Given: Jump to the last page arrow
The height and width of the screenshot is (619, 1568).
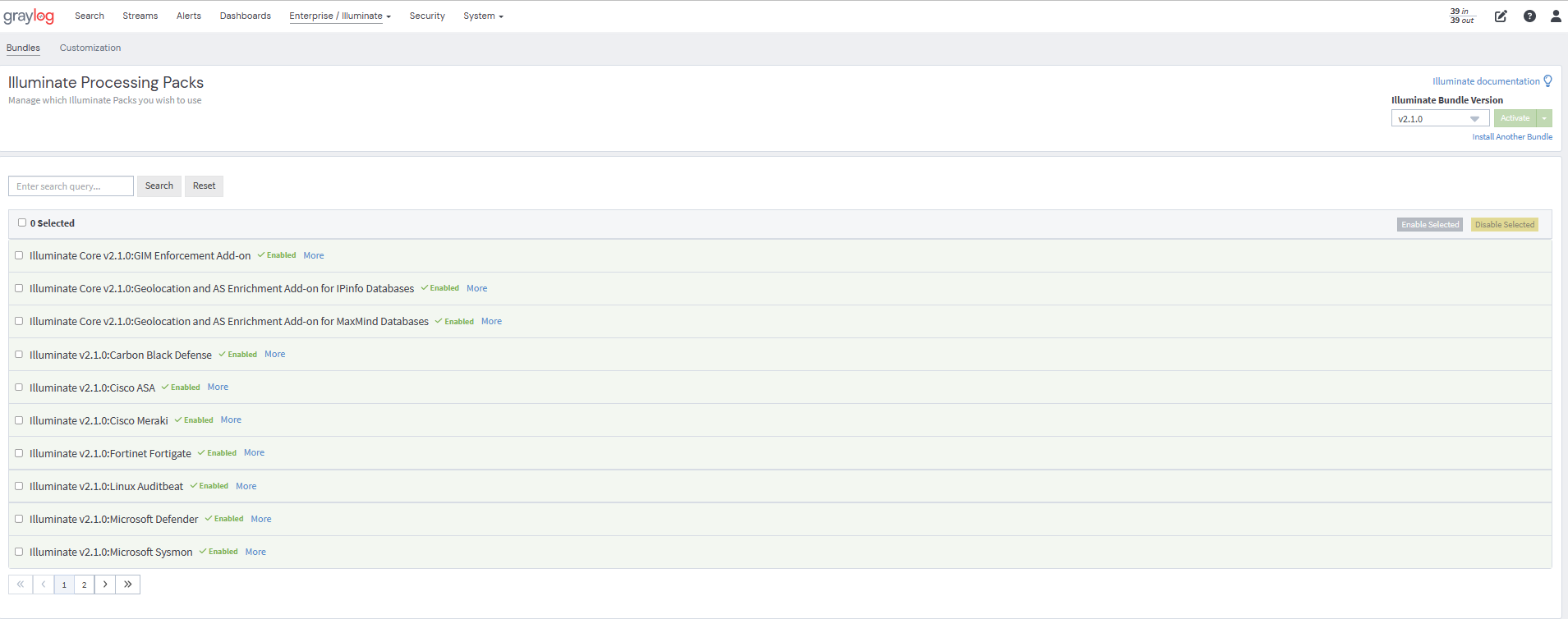Looking at the screenshot, I should (x=128, y=585).
